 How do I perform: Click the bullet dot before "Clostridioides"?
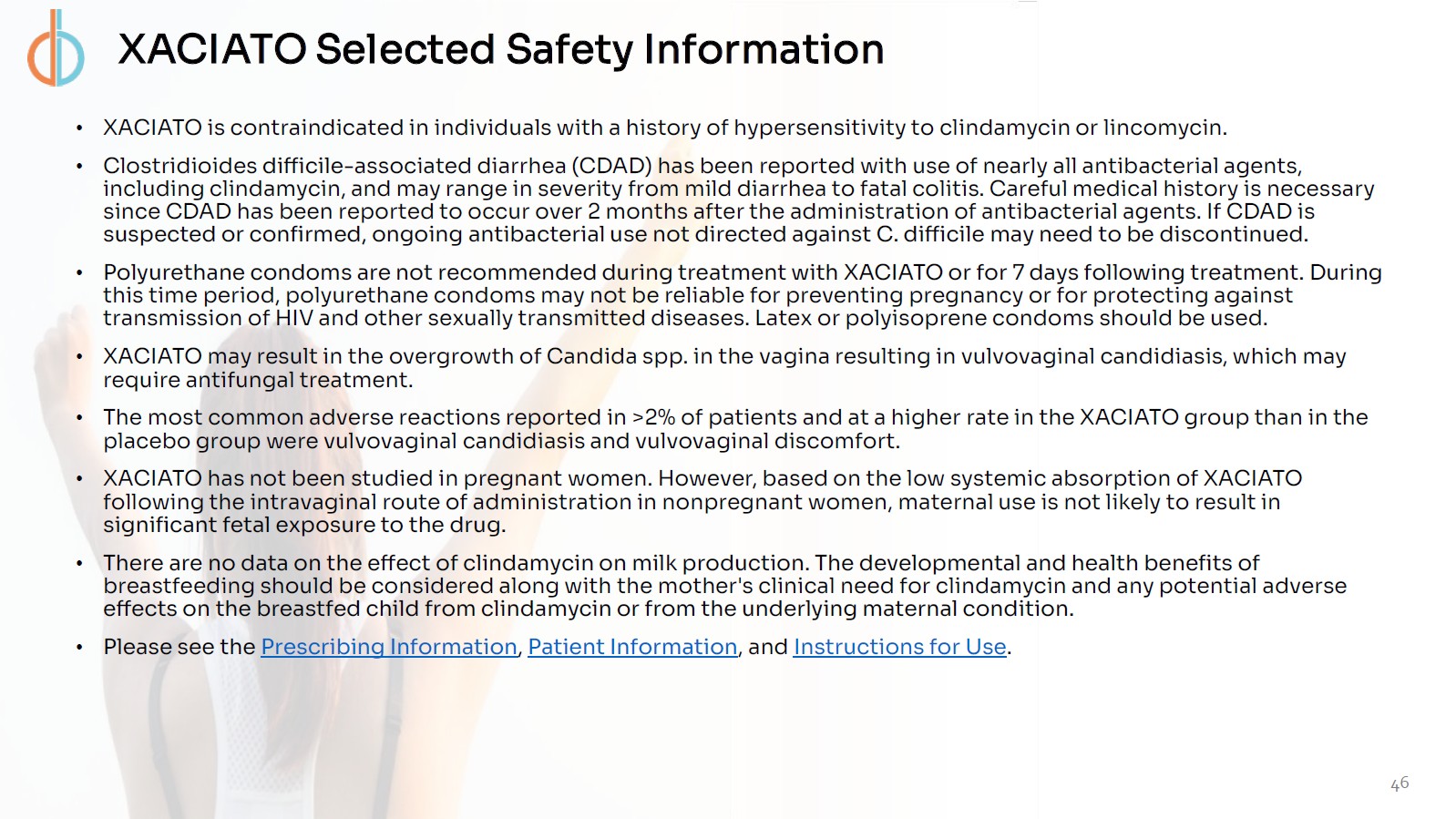coord(80,167)
